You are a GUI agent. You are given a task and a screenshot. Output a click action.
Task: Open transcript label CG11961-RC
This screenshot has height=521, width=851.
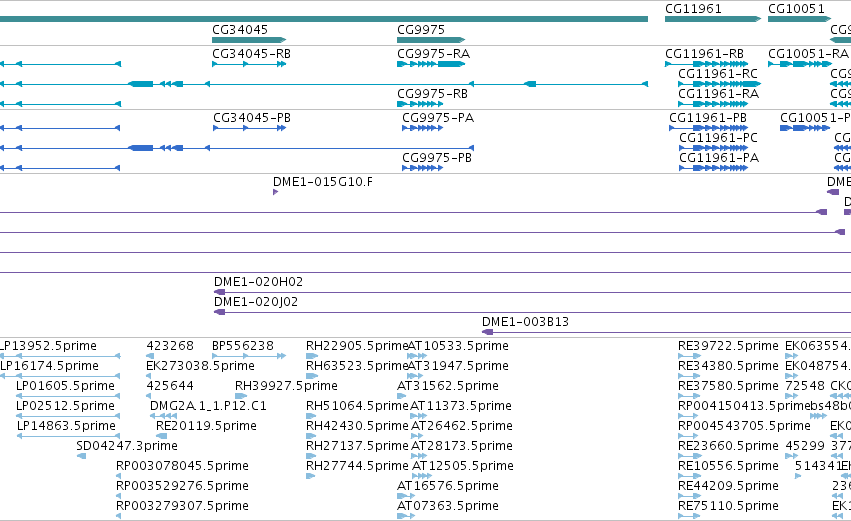[x=718, y=74]
